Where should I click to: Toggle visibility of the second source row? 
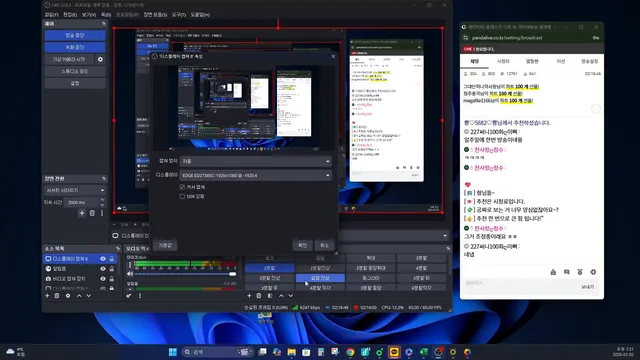(103, 269)
